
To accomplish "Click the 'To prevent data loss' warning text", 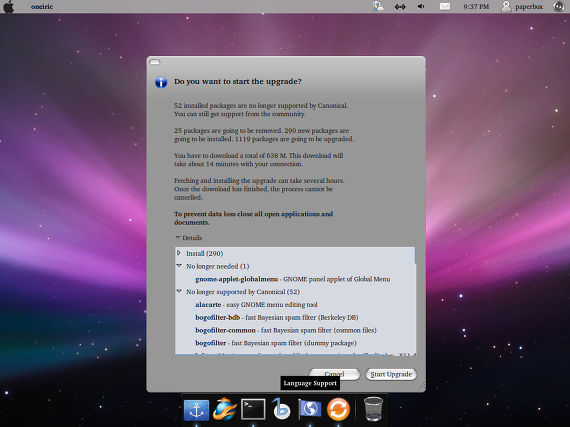I will click(x=253, y=218).
